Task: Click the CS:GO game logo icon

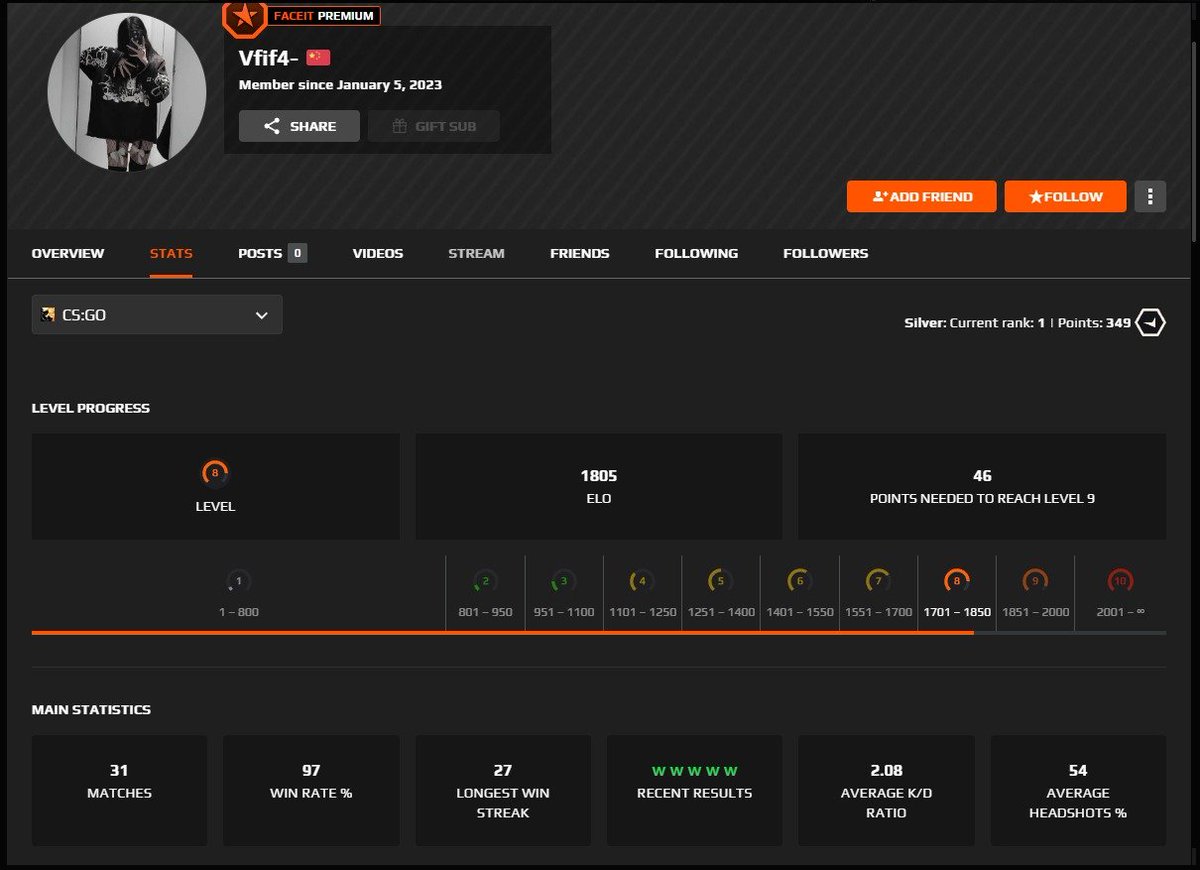Action: pos(48,315)
